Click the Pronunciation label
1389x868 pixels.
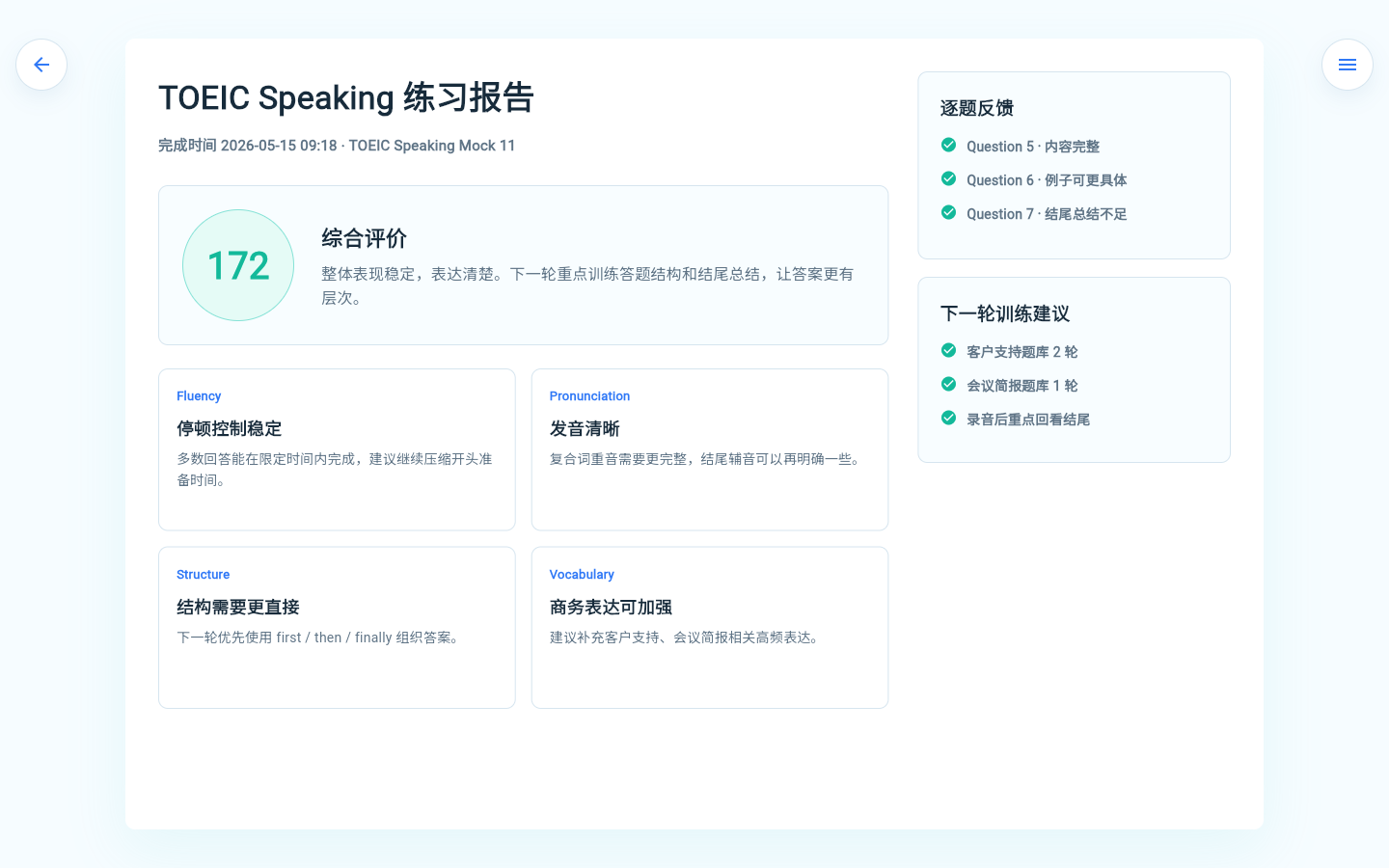pyautogui.click(x=589, y=396)
